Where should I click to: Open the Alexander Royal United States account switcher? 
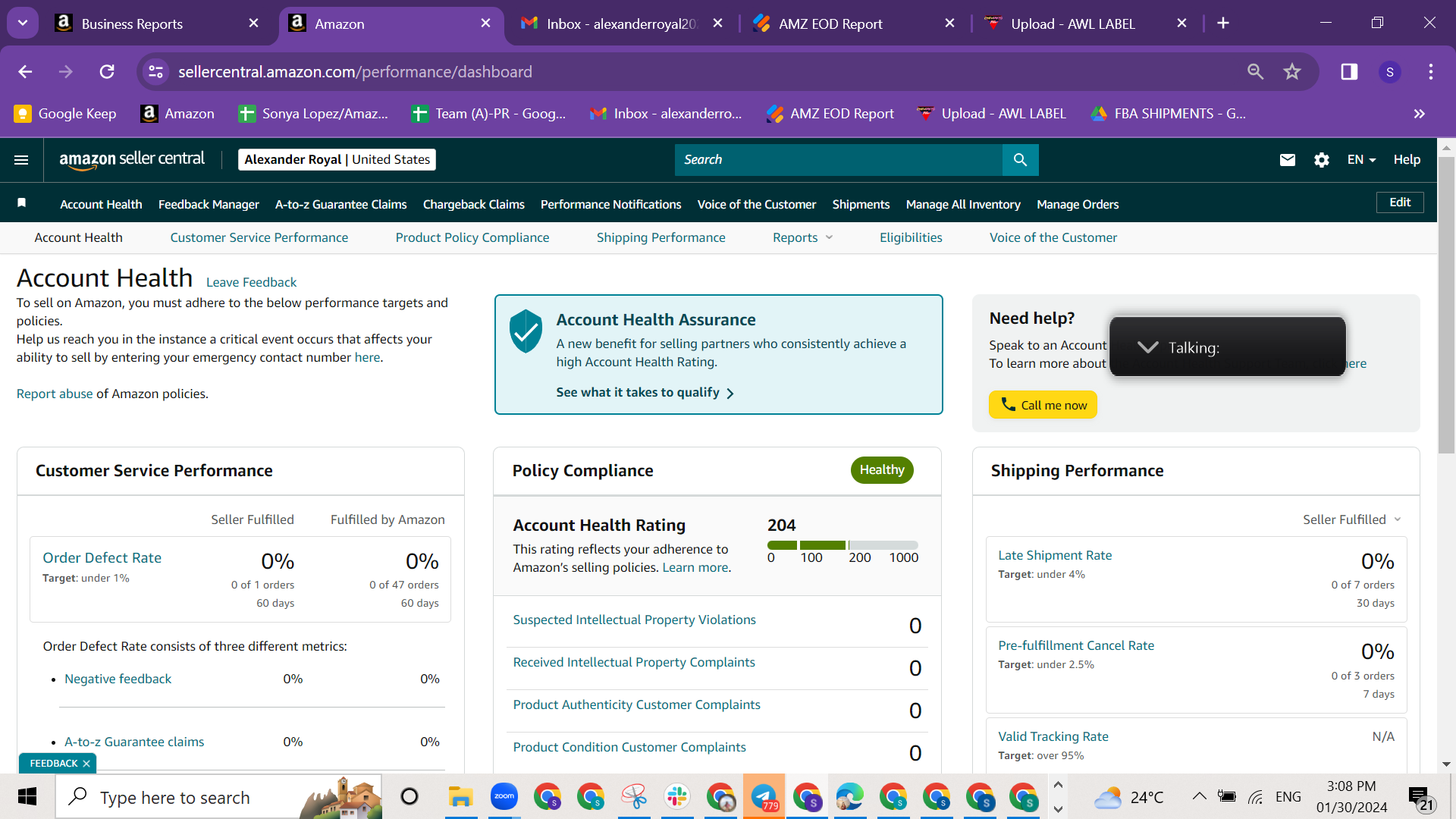(337, 160)
